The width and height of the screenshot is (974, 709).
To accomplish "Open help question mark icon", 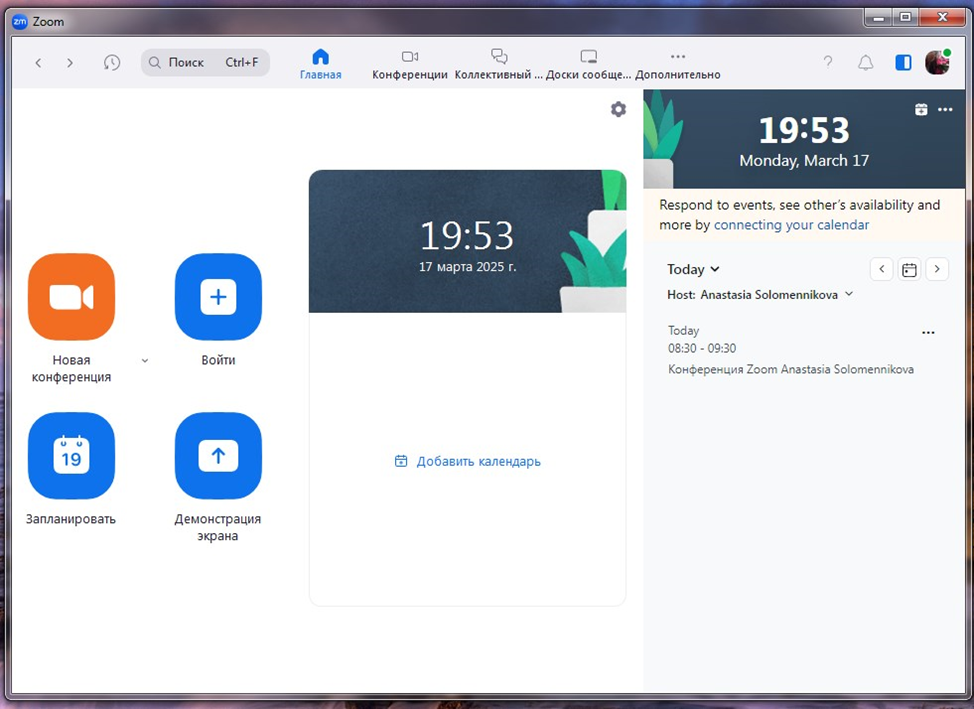I will 827,62.
